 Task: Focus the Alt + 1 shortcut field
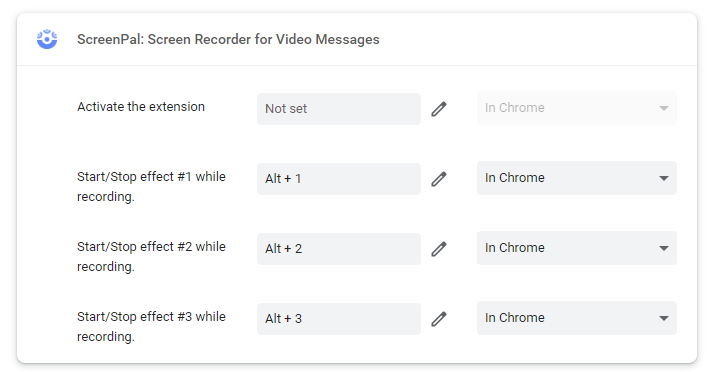tap(339, 179)
